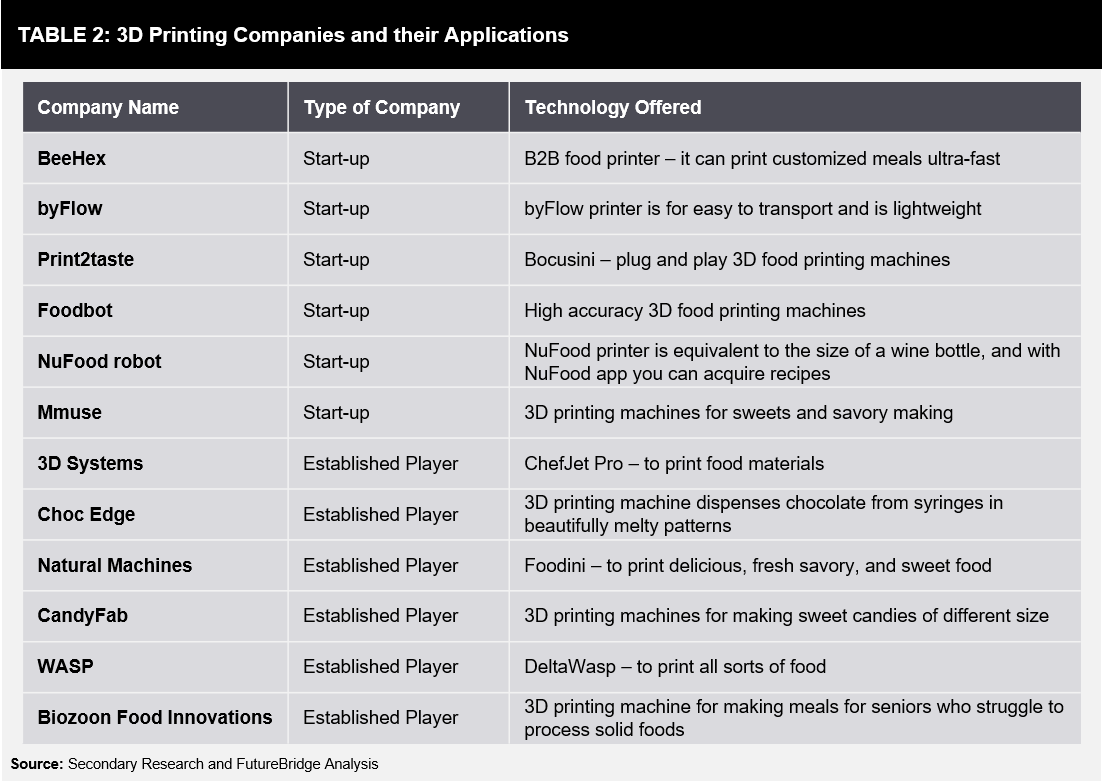
Task: Select the byFlow company name cell
Action: (x=155, y=209)
